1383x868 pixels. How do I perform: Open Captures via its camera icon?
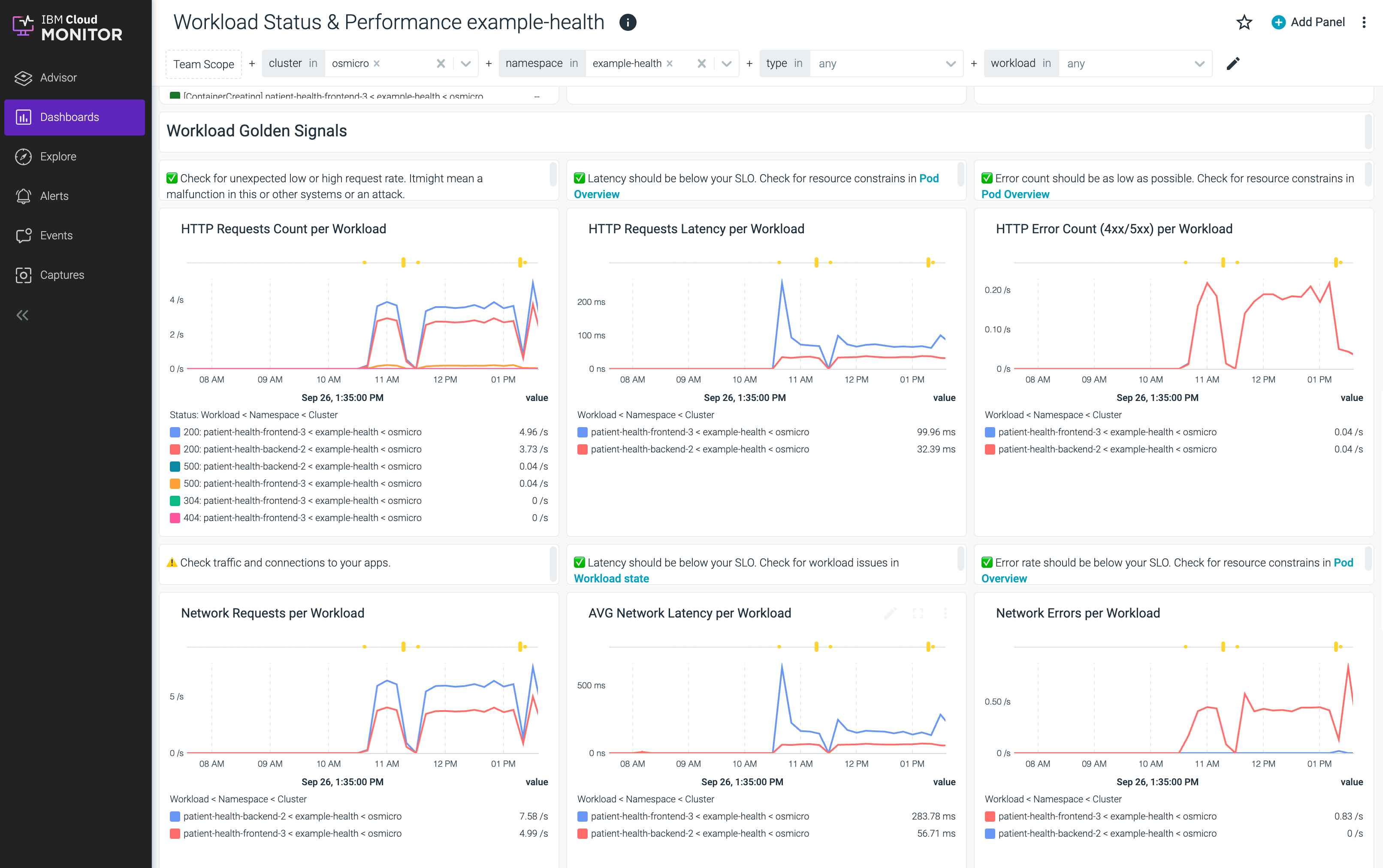[23, 274]
